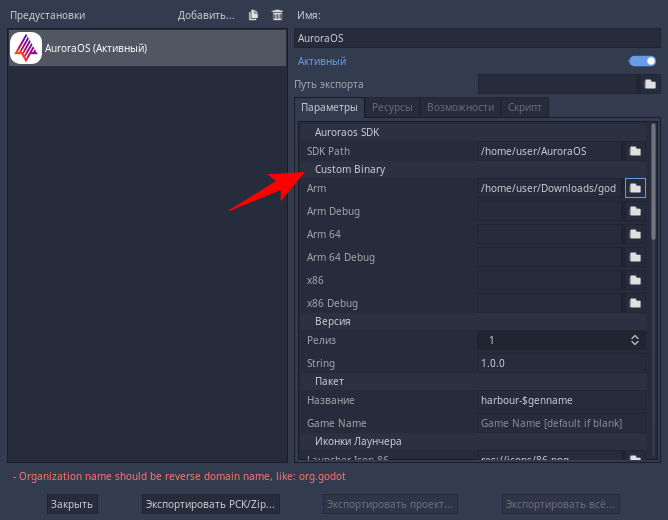Image resolution: width=668 pixels, height=520 pixels.
Task: Open the Добавить... preset menu
Action: (206, 15)
